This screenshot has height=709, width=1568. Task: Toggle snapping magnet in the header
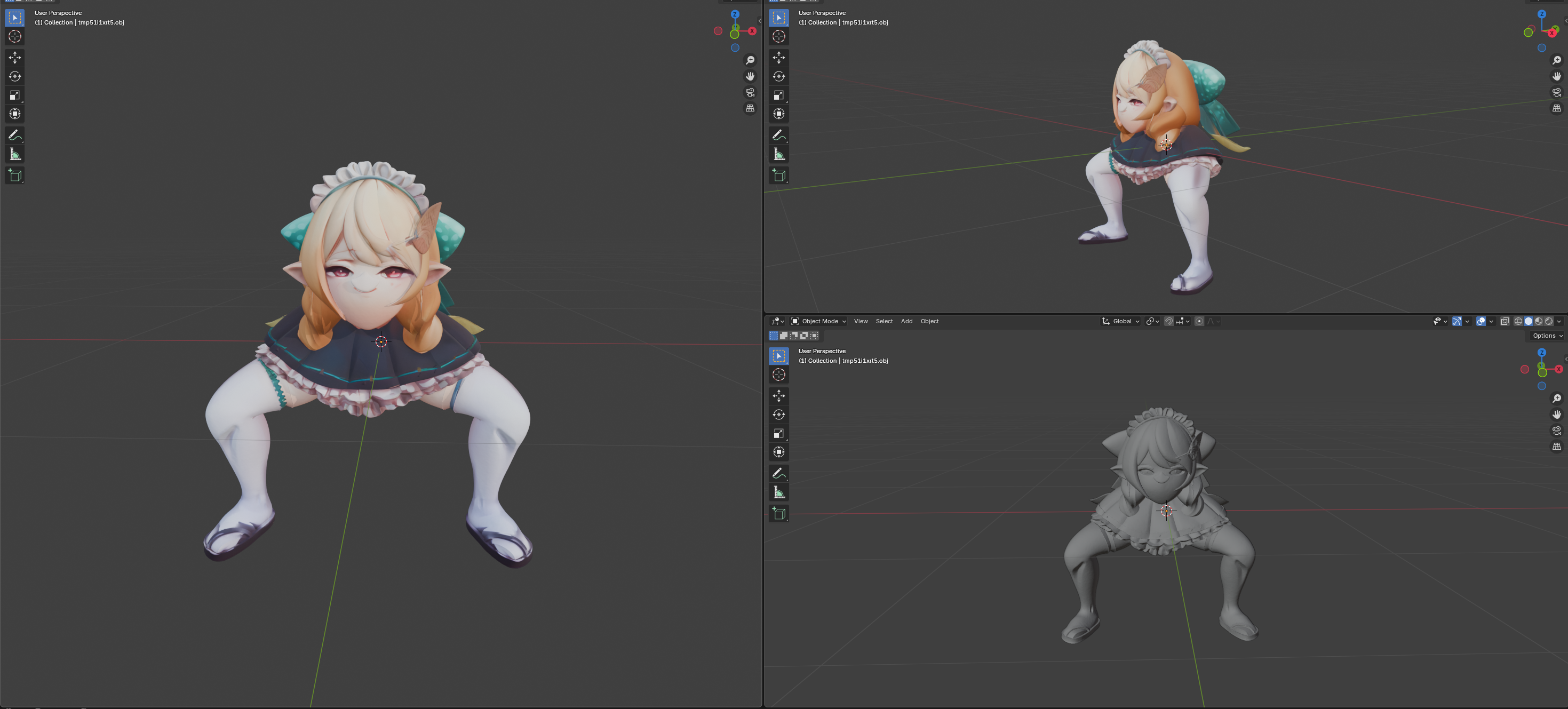(x=1169, y=321)
